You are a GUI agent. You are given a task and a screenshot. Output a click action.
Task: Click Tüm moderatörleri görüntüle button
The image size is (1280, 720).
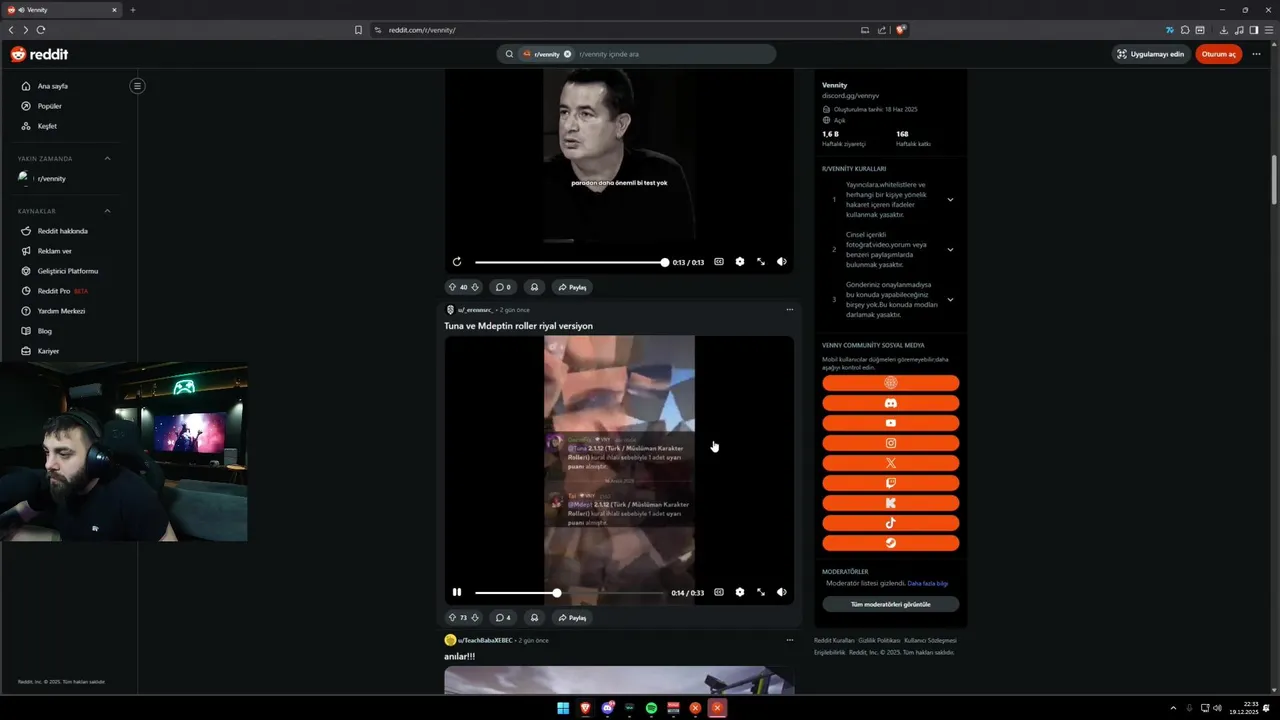(891, 604)
